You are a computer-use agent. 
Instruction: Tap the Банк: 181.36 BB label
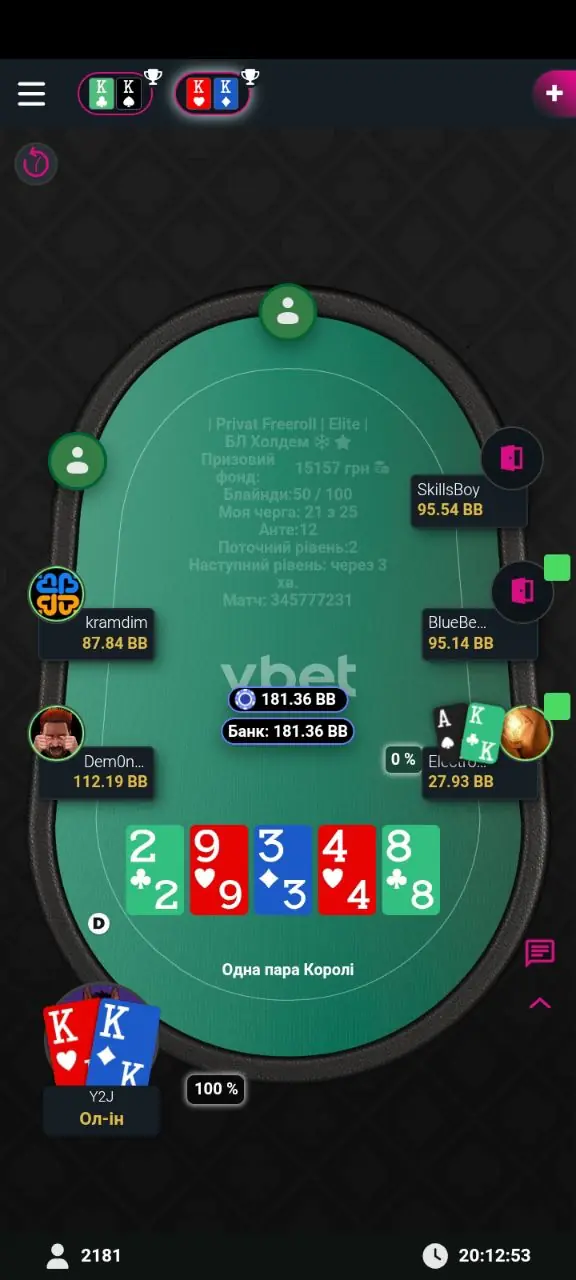pyautogui.click(x=286, y=732)
